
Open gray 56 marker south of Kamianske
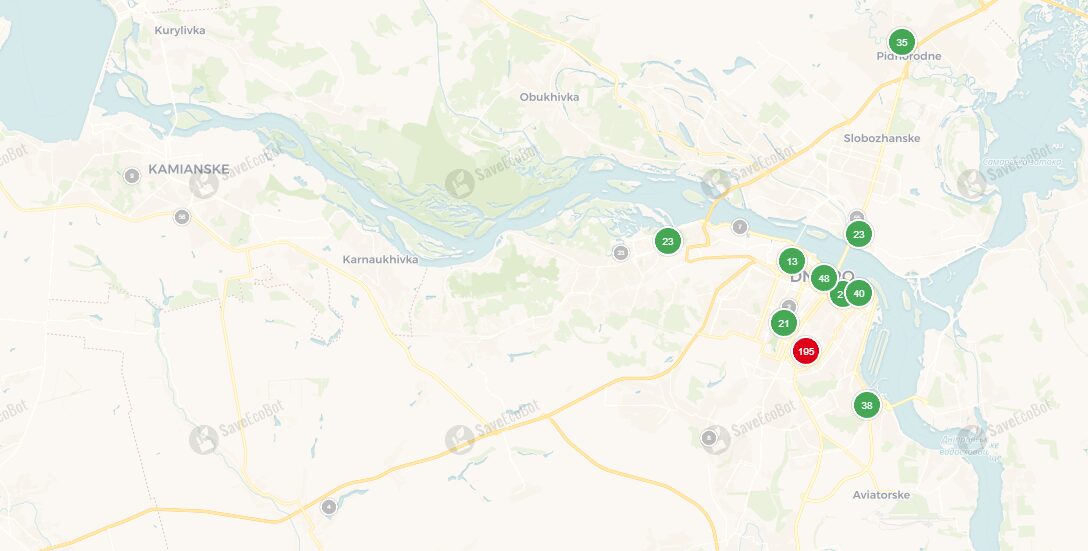(x=182, y=217)
